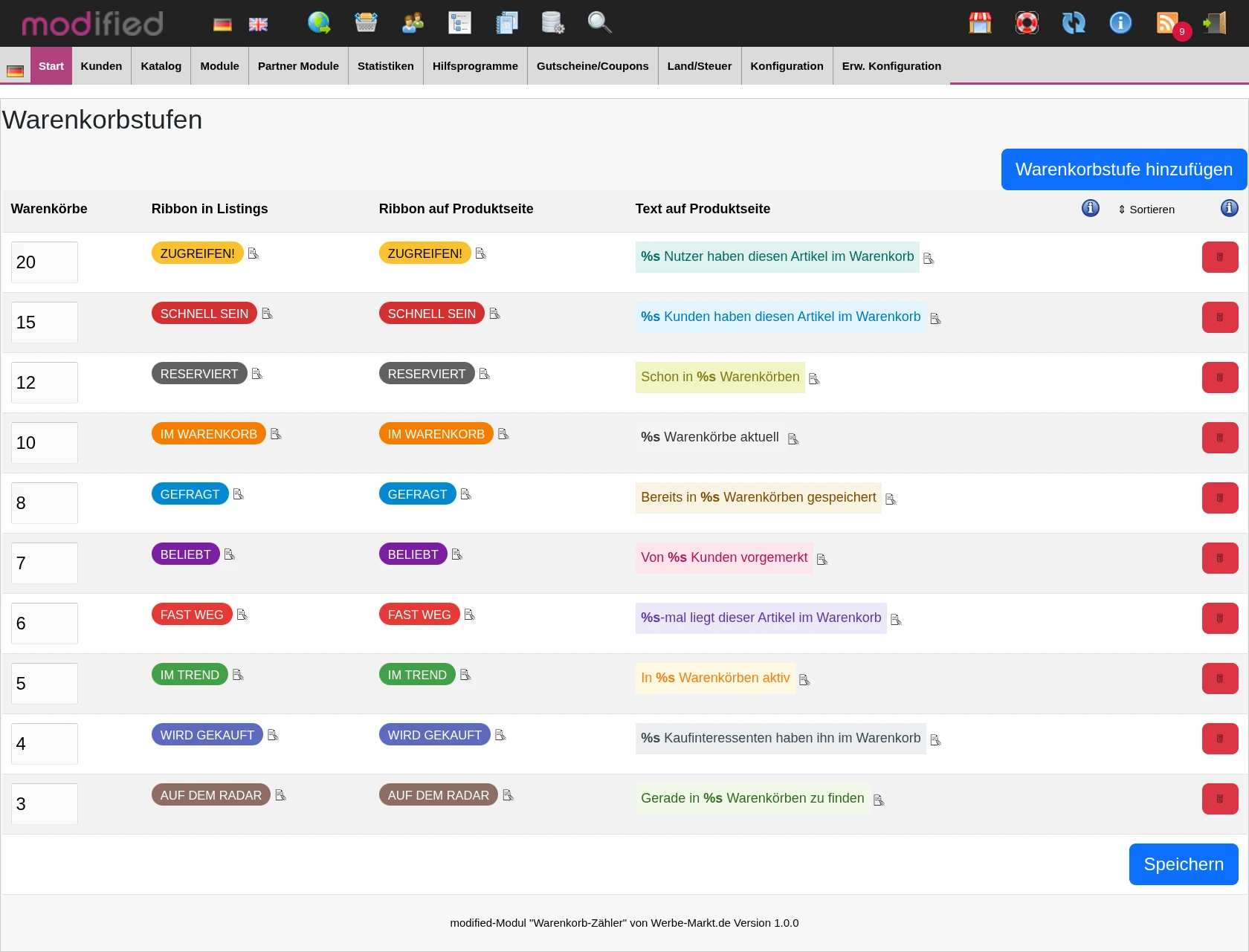Click the logout door icon
The width and height of the screenshot is (1249, 952).
click(x=1215, y=23)
